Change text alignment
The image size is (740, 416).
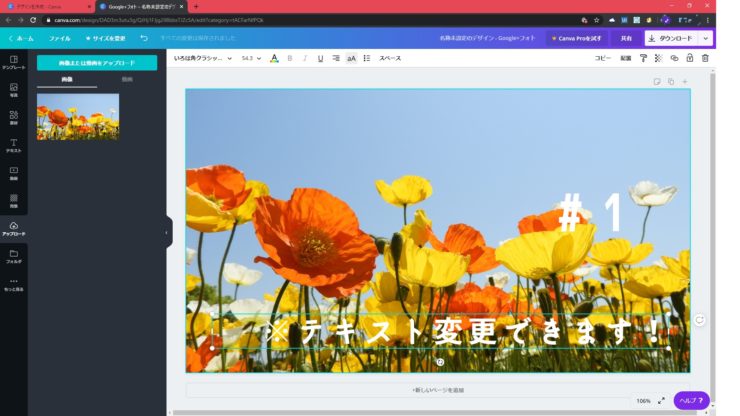(336, 58)
